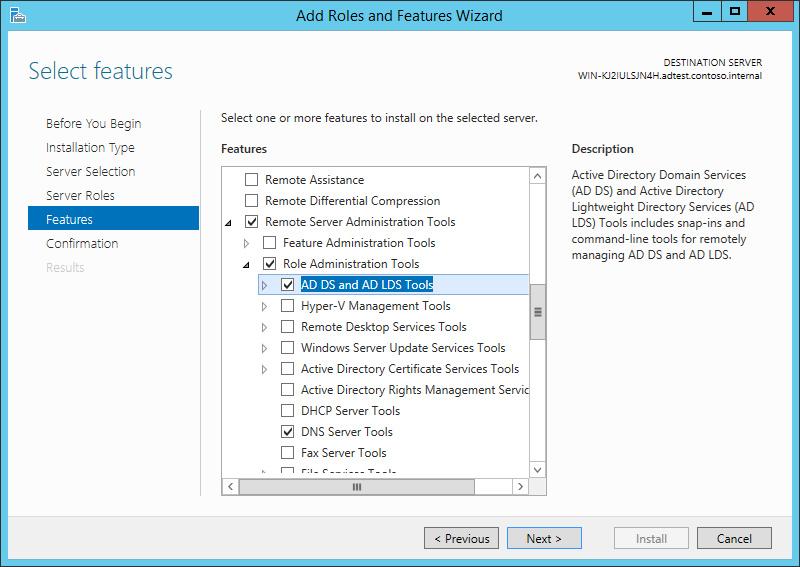The height and width of the screenshot is (567, 800).
Task: Select Windows Server Update Services Tools label
Action: click(x=403, y=348)
